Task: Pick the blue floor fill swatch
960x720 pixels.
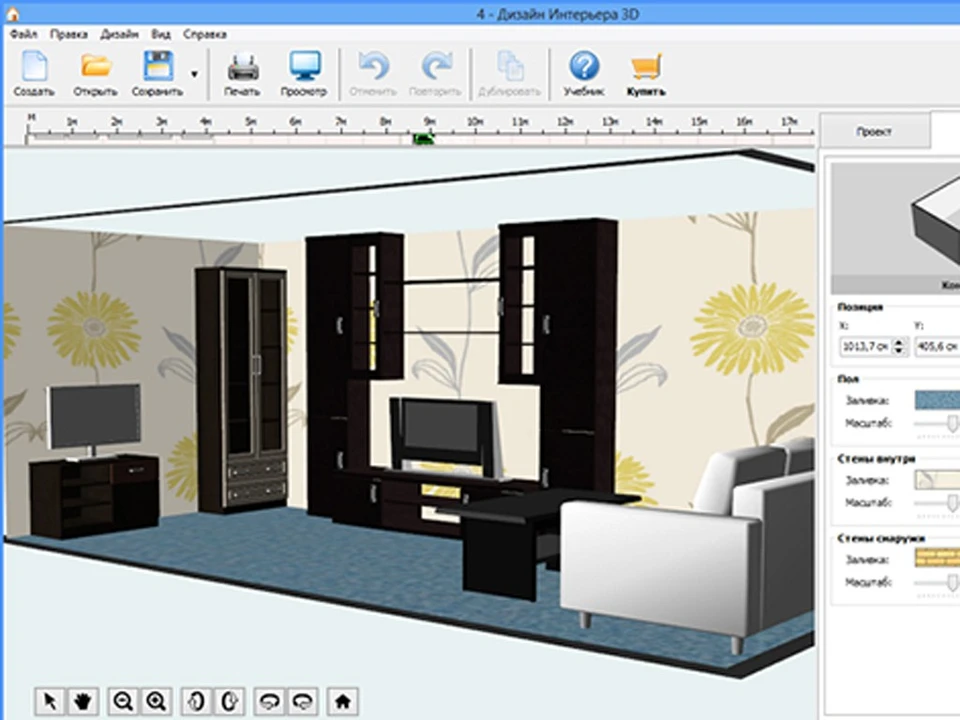Action: pos(937,400)
